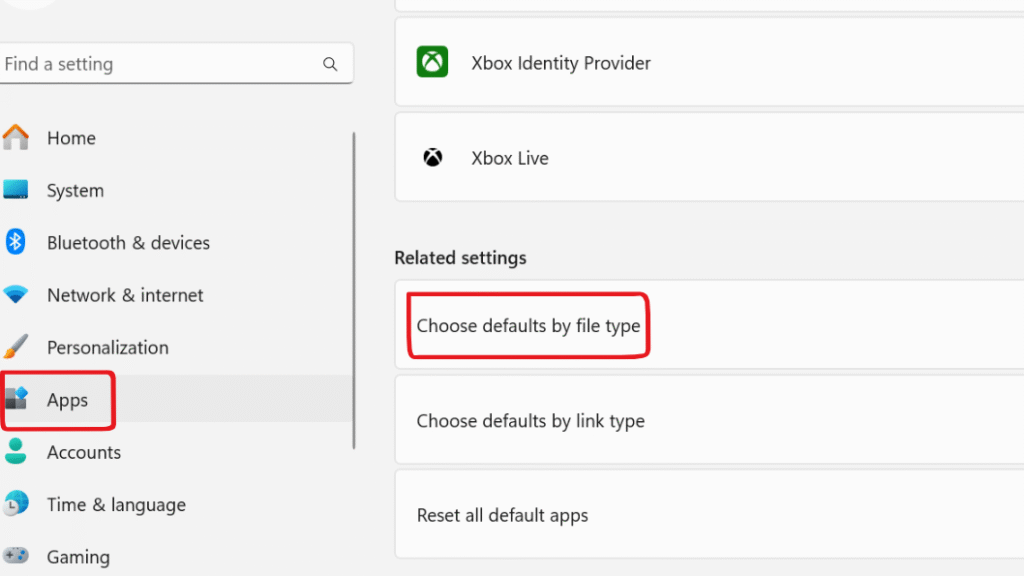Click the Accounts person icon

(16, 451)
